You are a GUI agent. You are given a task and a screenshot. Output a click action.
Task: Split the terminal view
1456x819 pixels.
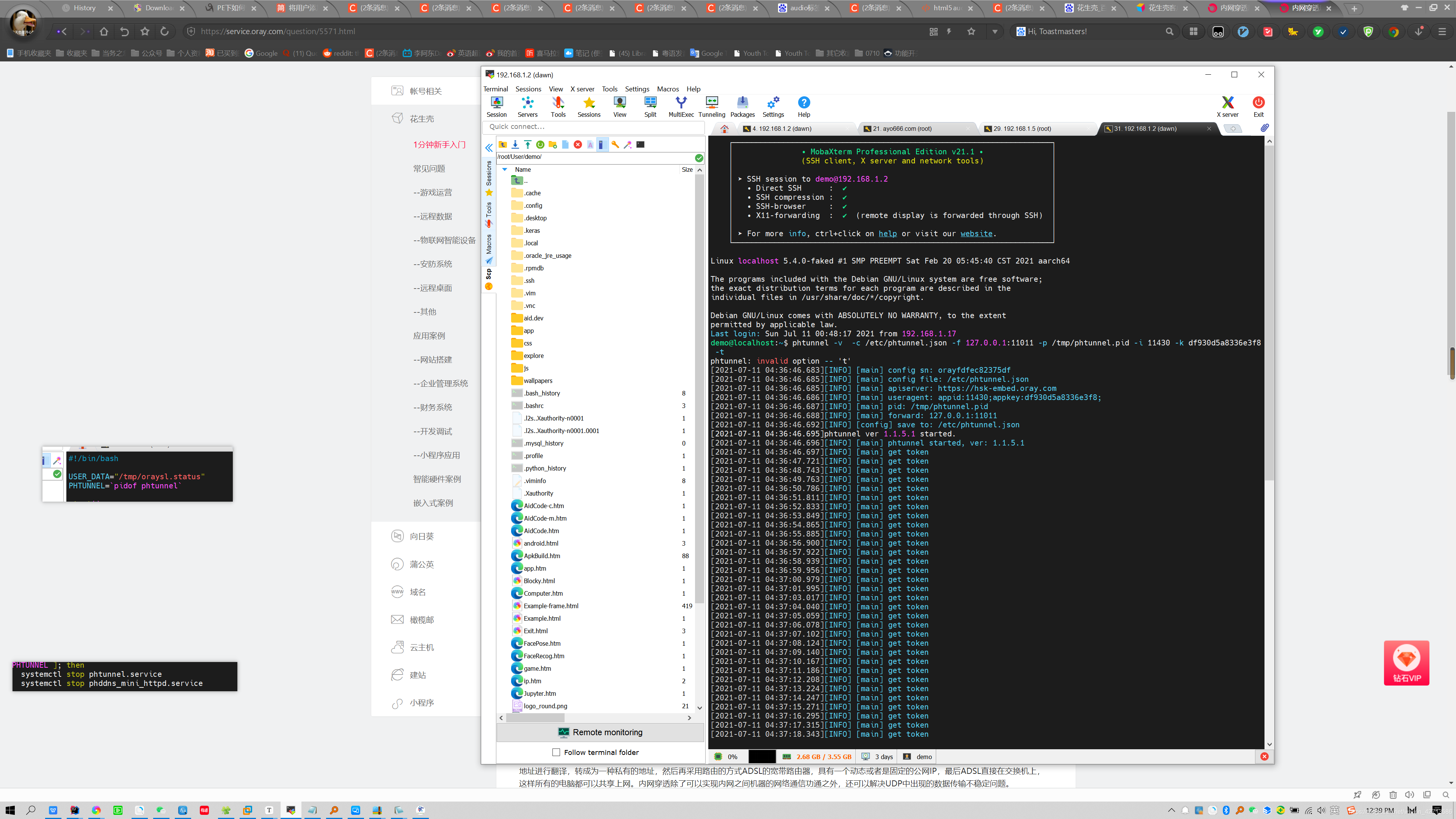coord(650,106)
